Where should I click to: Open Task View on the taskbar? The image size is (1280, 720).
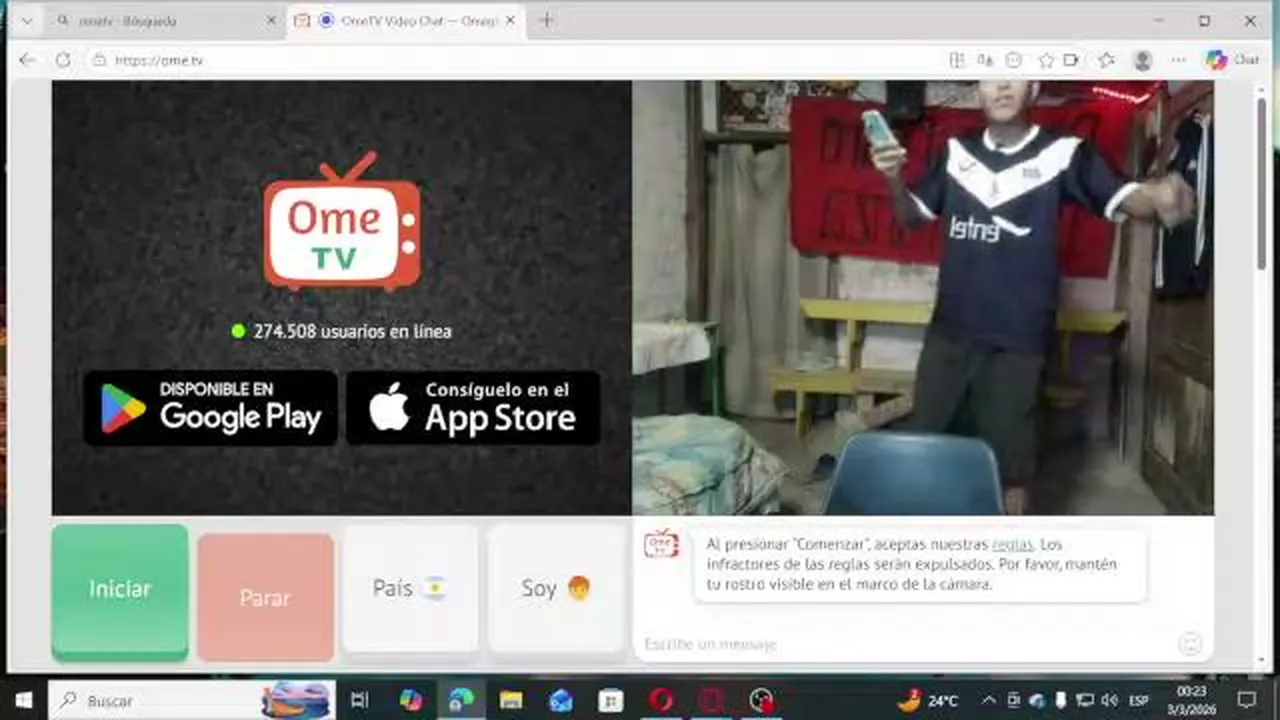pos(360,700)
